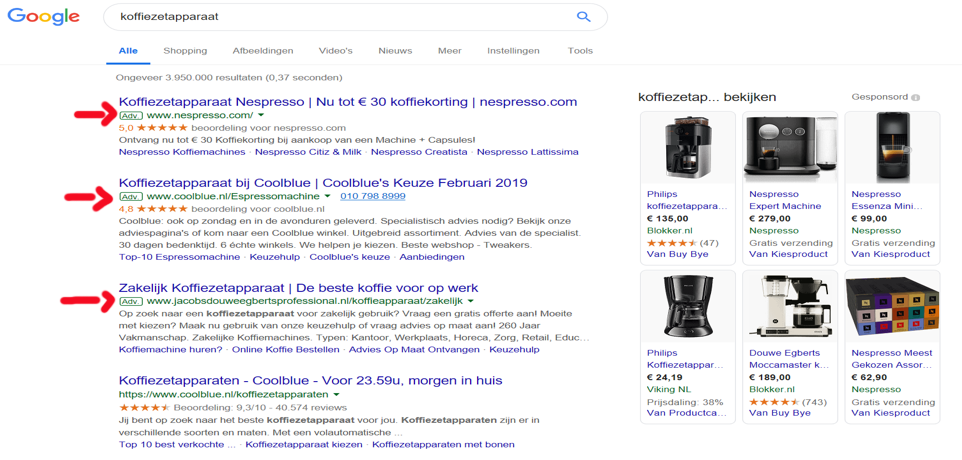
Task: Click the Gesponsord info icon
Action: coord(916,98)
